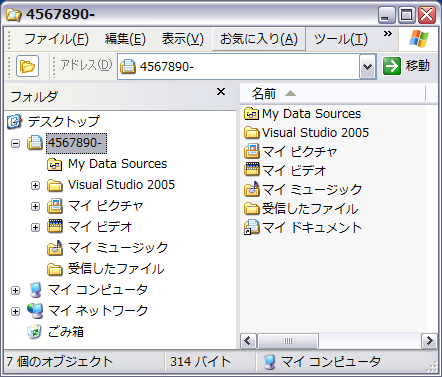Sort by the 名前 column header
This screenshot has width=442, height=377.
pos(333,94)
